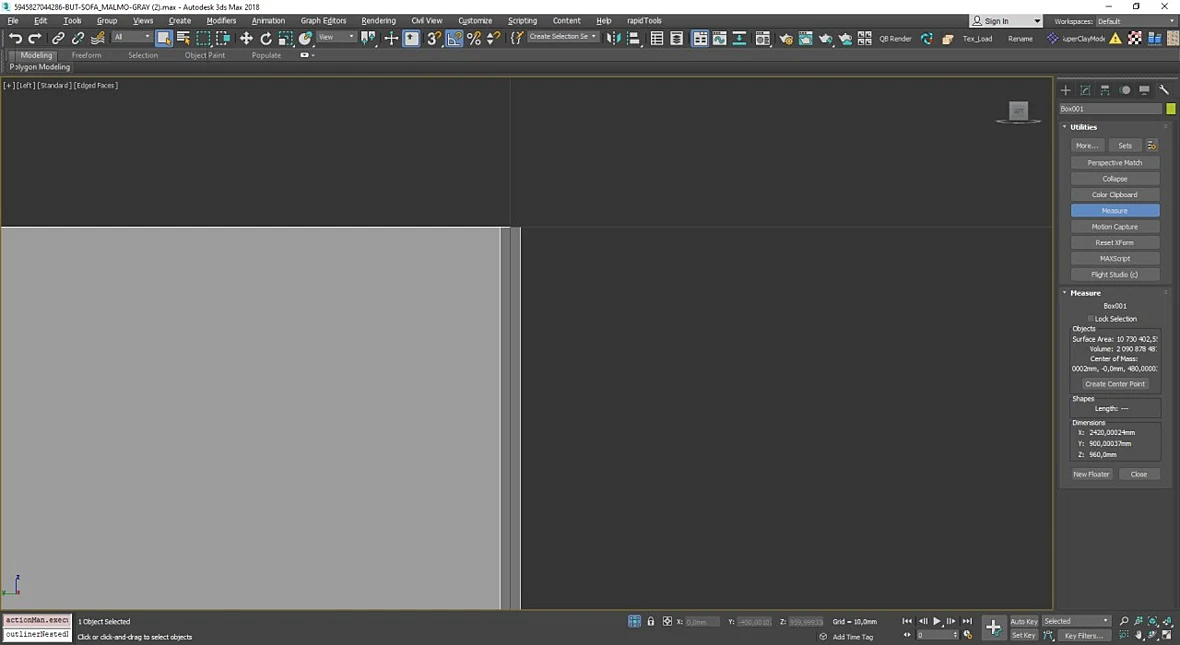
Task: Open the Modify panel tab icon
Action: click(1085, 90)
